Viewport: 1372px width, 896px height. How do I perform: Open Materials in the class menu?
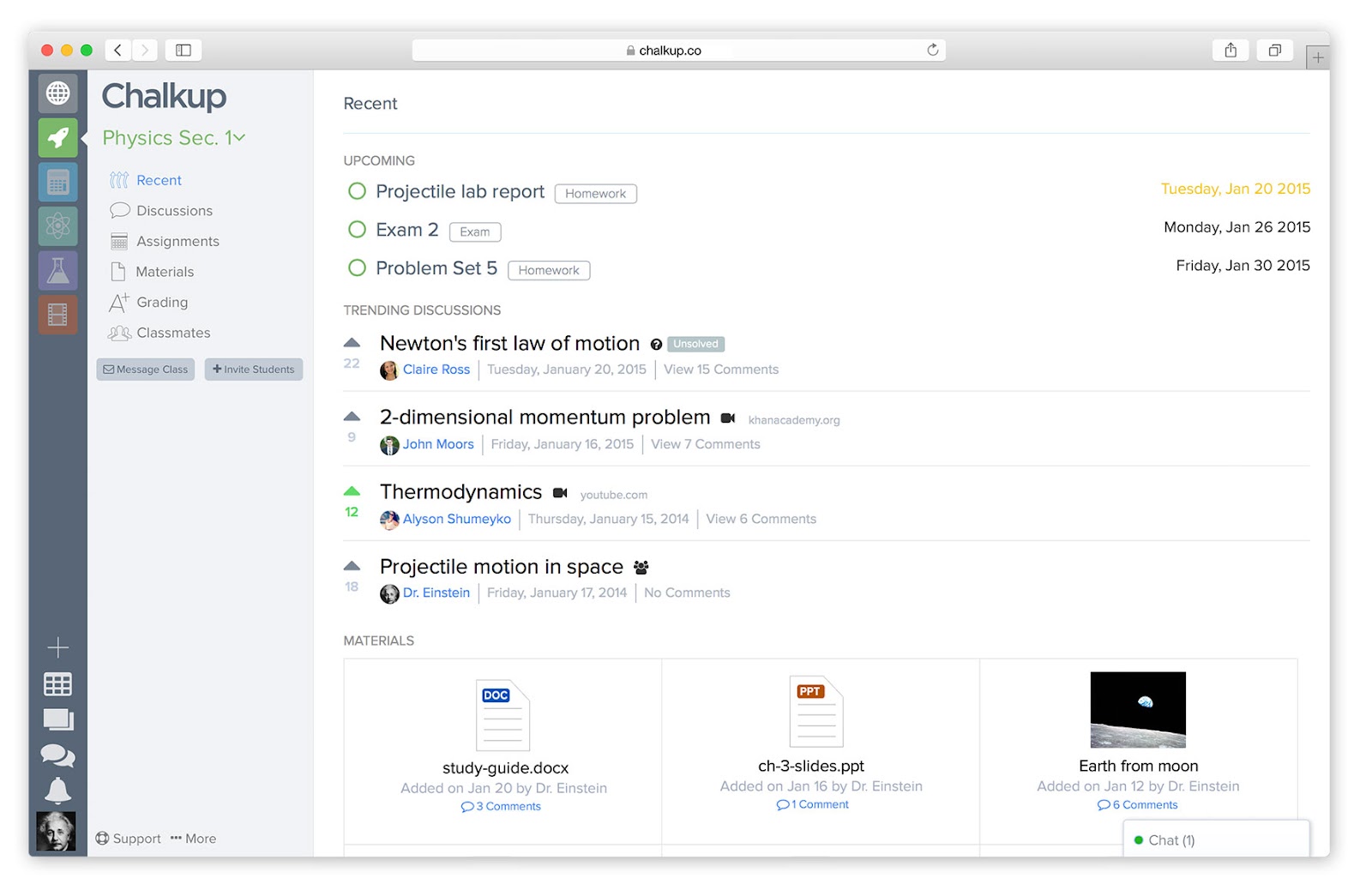pyautogui.click(x=152, y=272)
